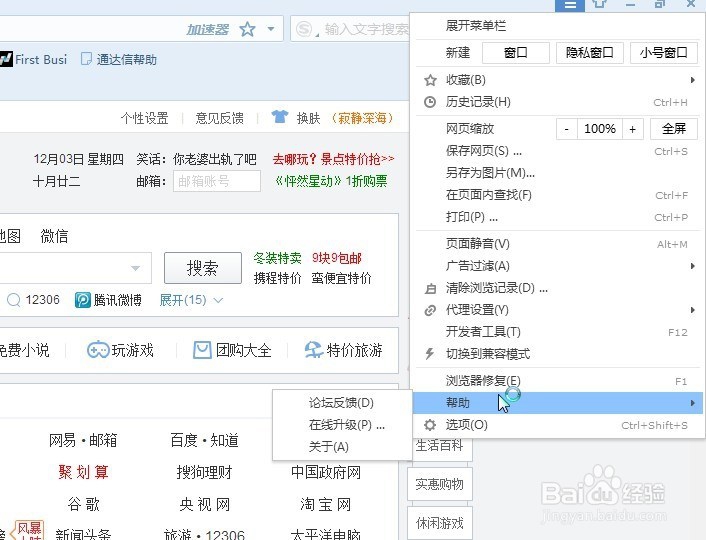Open the search box dropdown arrow
706x540 pixels.
tap(135, 268)
